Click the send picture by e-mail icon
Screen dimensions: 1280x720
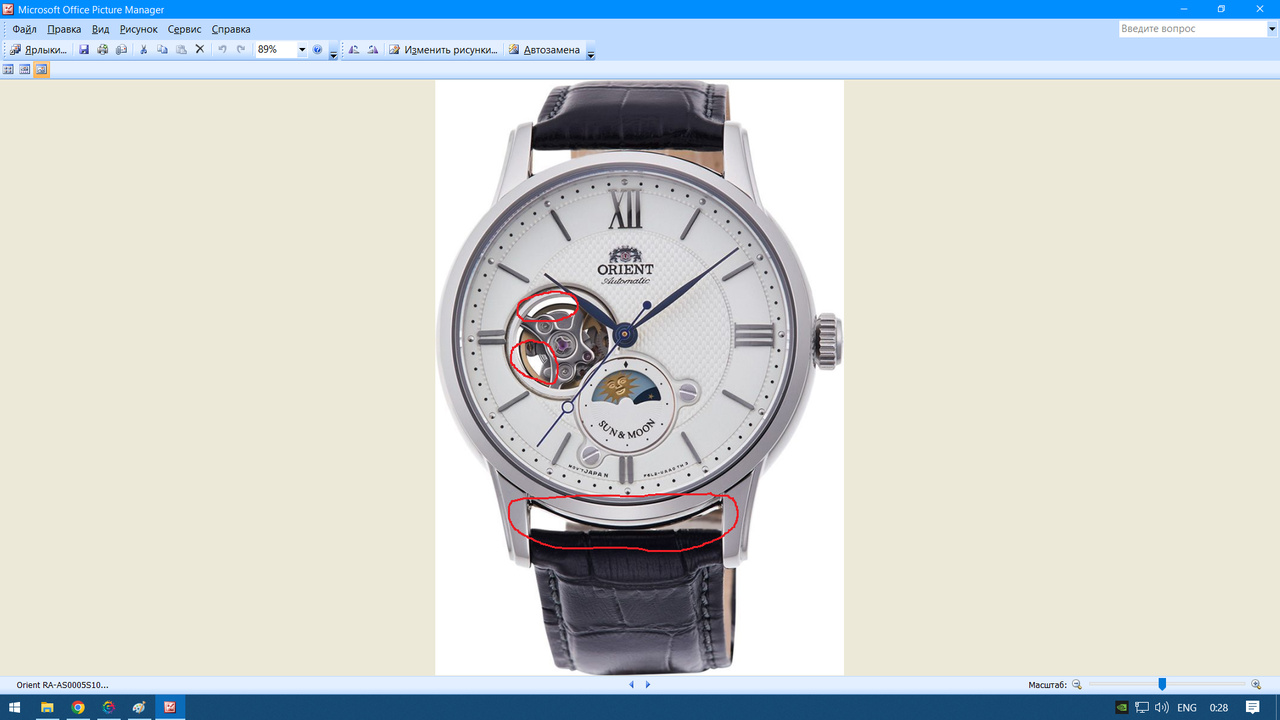[121, 49]
